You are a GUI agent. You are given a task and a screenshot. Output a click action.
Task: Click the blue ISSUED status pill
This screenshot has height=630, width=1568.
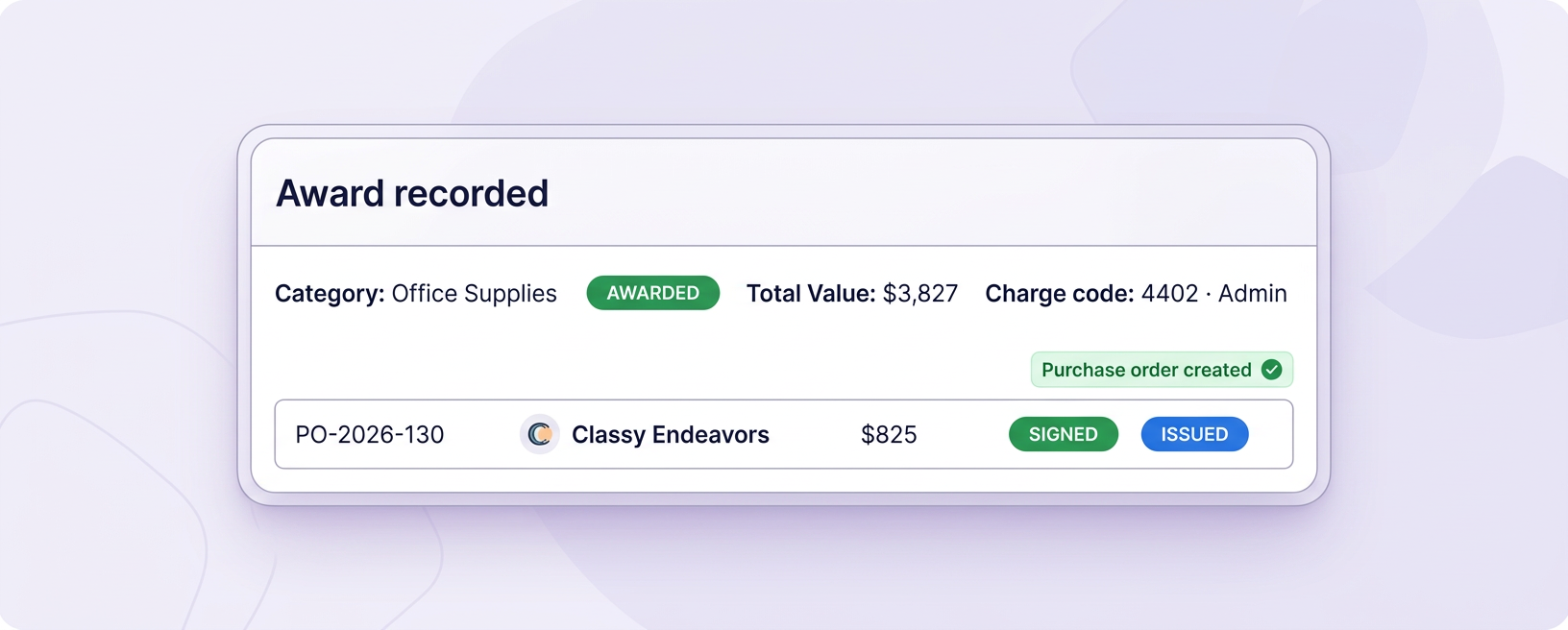click(x=1194, y=434)
